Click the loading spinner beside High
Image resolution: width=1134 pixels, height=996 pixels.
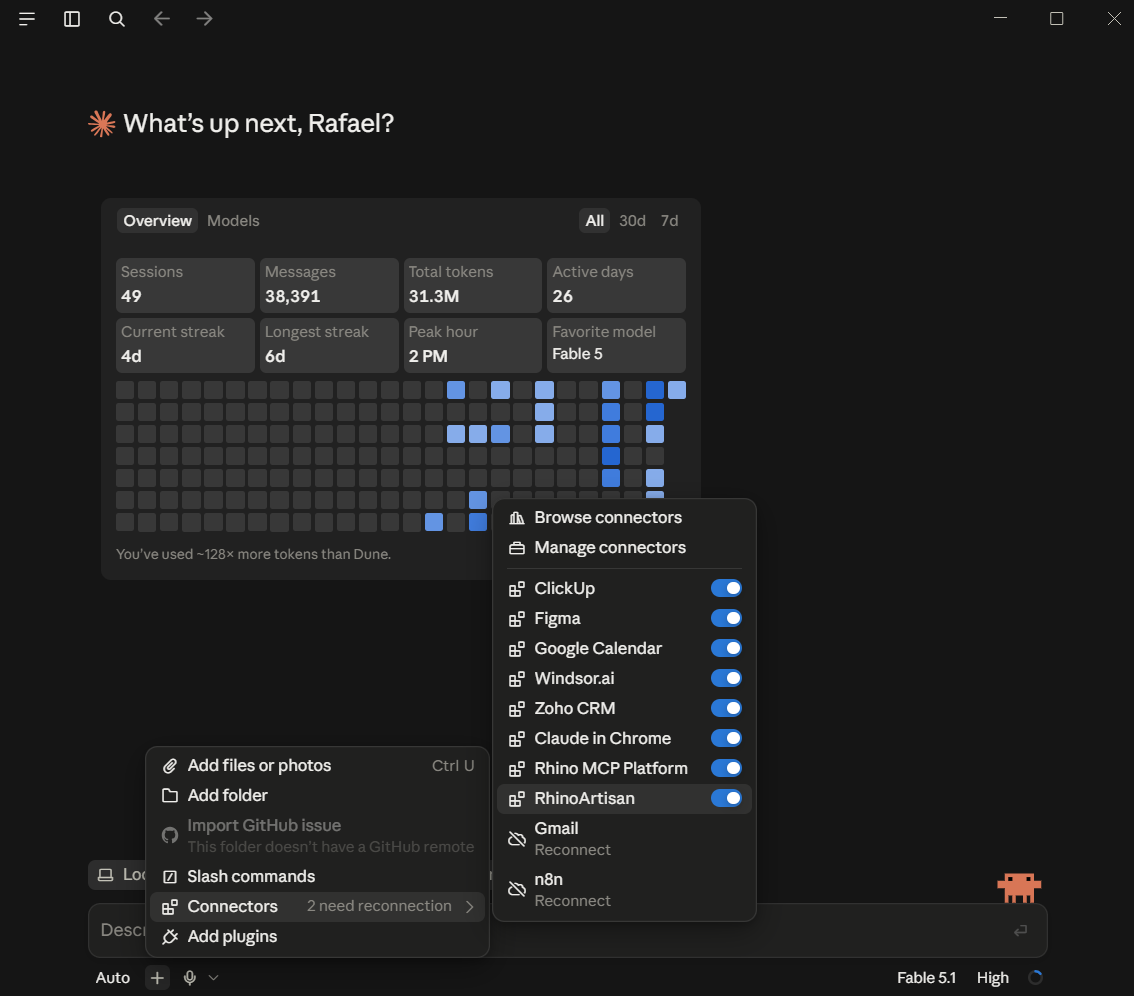tap(1036, 978)
